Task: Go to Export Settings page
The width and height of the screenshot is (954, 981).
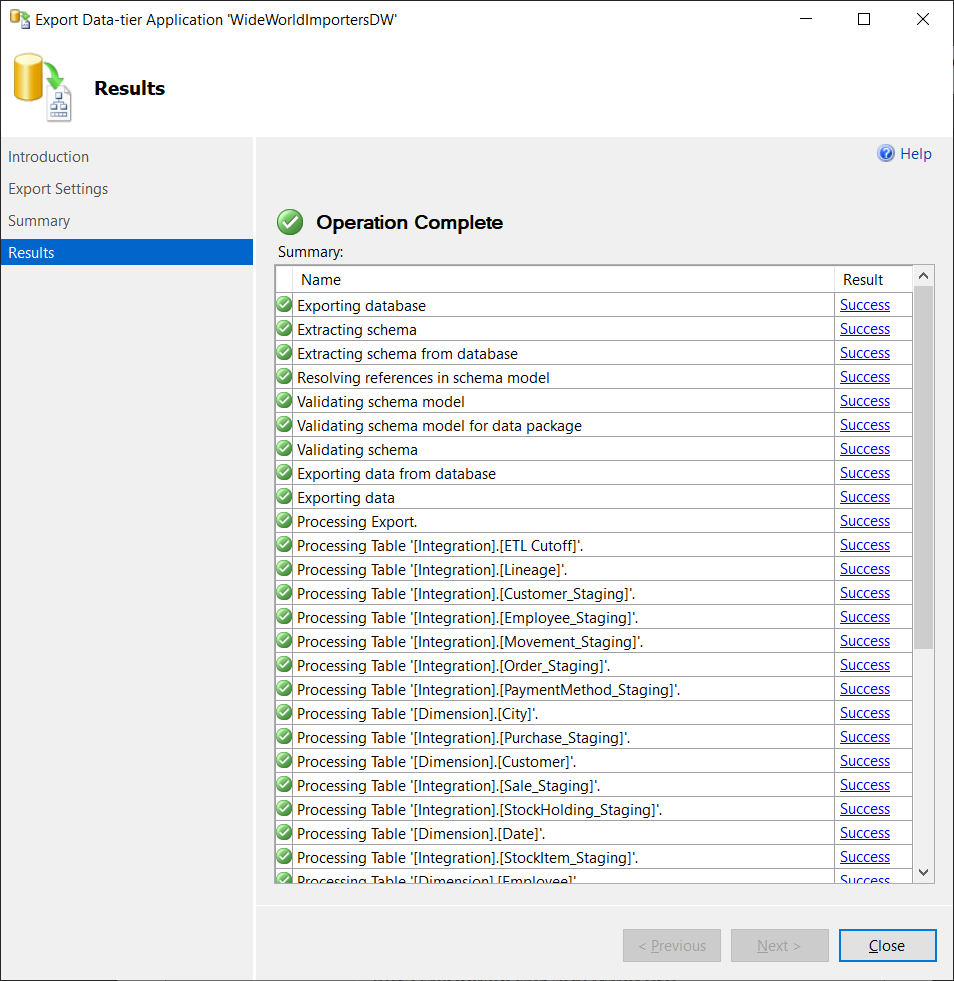Action: click(x=58, y=189)
